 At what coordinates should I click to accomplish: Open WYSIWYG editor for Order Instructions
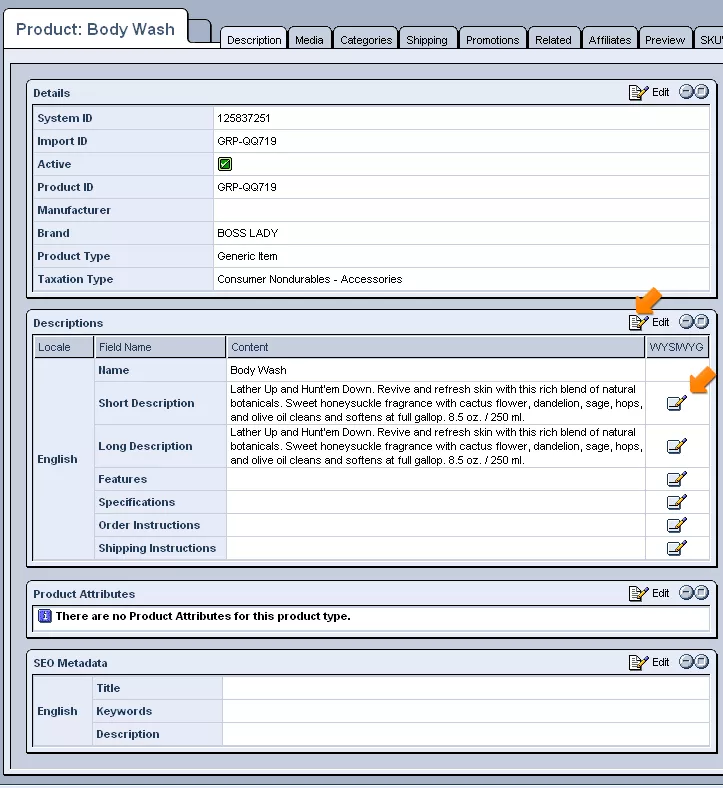pos(676,525)
